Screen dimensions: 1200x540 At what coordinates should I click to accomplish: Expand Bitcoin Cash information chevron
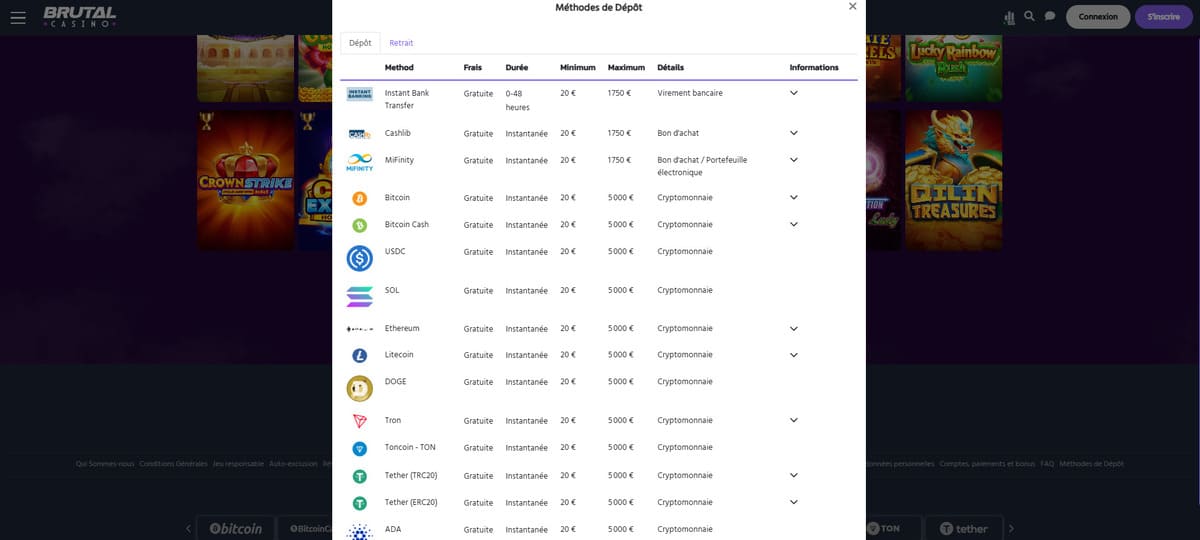tap(794, 225)
